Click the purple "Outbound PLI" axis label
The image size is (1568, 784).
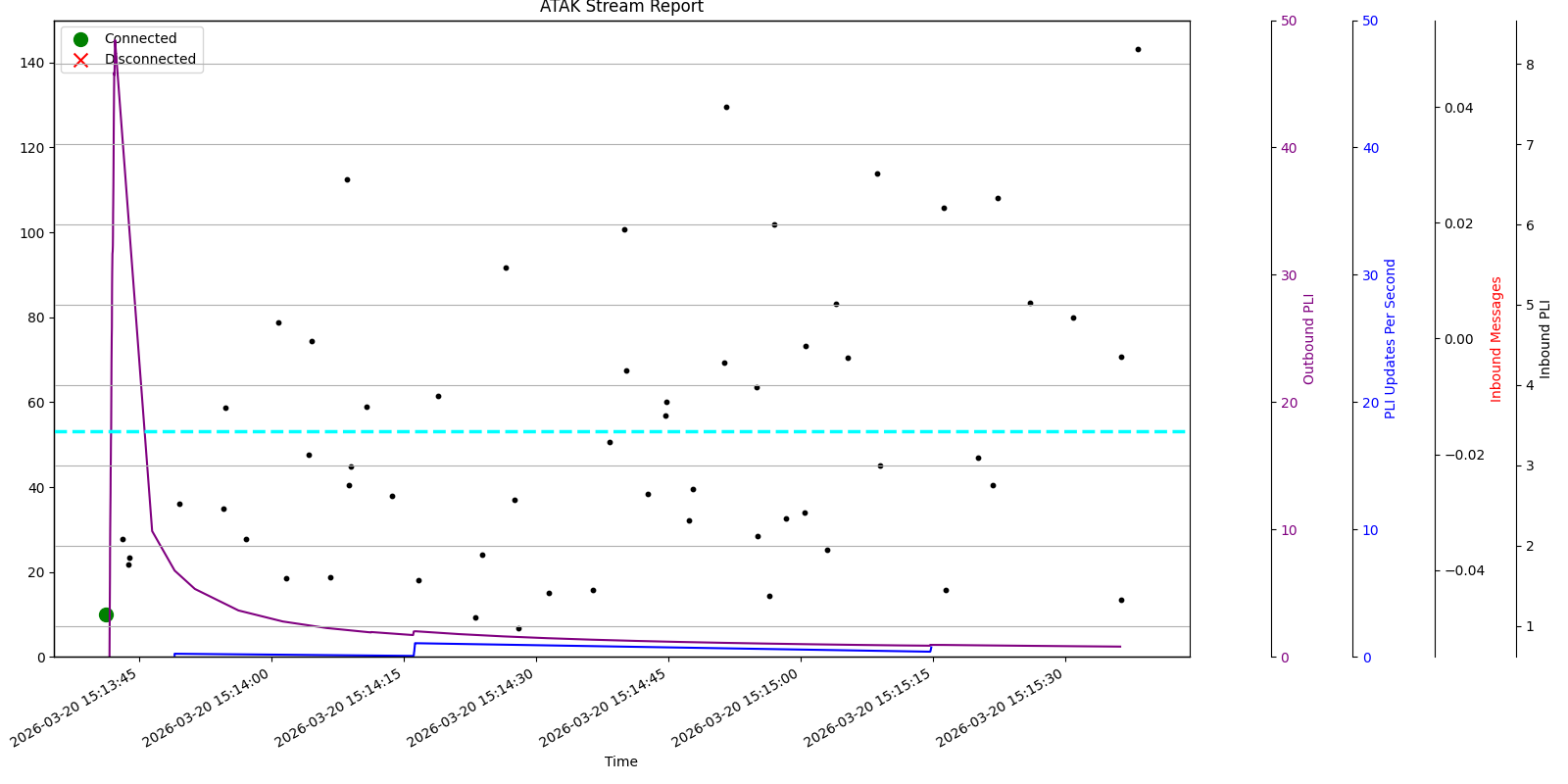tap(1308, 339)
